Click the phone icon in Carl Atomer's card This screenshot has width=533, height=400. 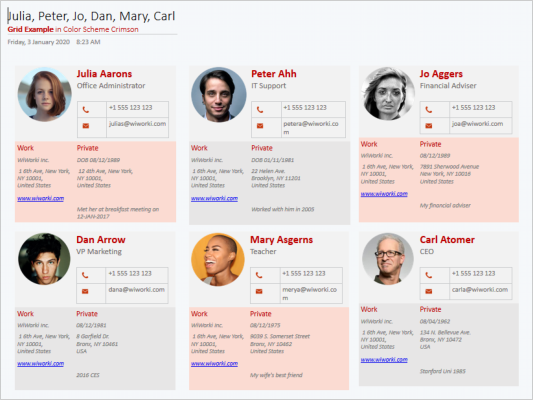pyautogui.click(x=429, y=275)
